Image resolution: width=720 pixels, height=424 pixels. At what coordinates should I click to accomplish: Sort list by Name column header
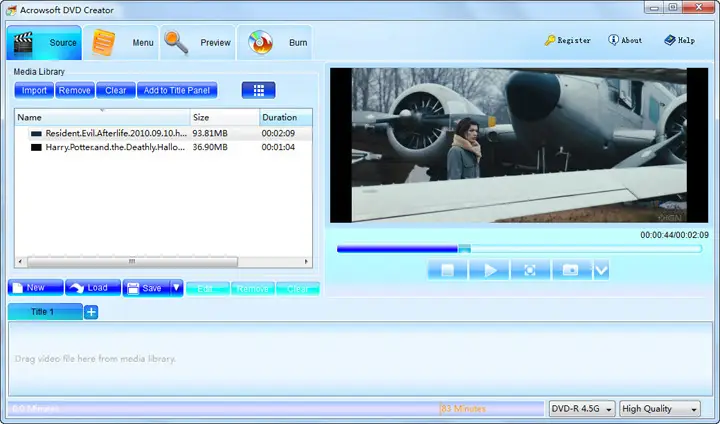102,118
